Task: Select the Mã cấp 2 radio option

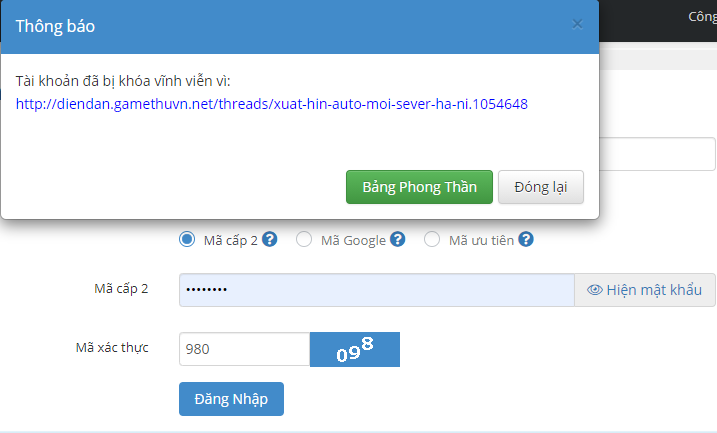Action: pyautogui.click(x=186, y=240)
